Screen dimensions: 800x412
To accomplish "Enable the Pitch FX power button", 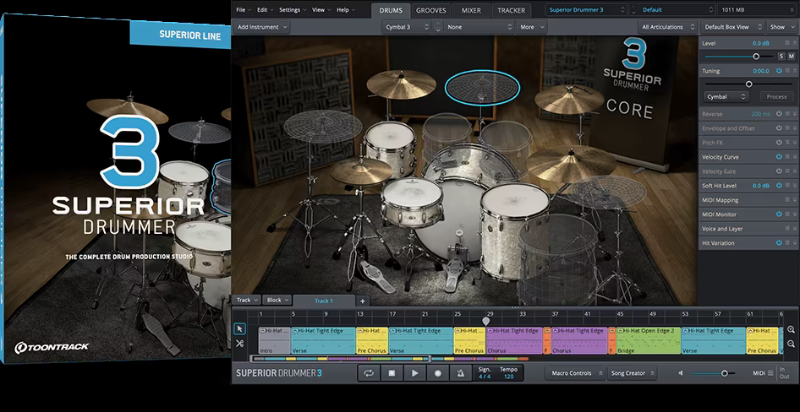I will coord(779,142).
